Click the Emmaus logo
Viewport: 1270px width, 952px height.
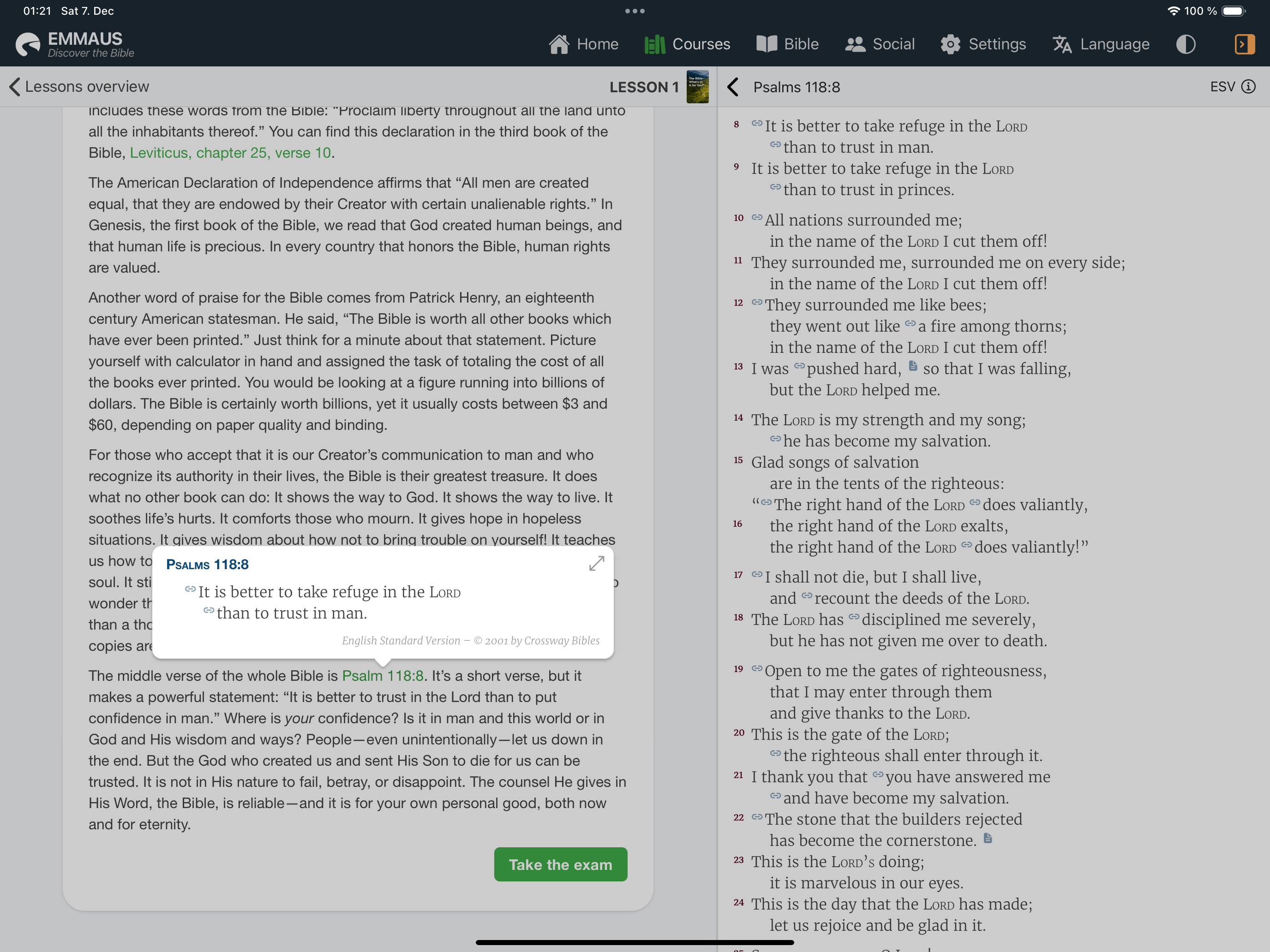click(75, 44)
